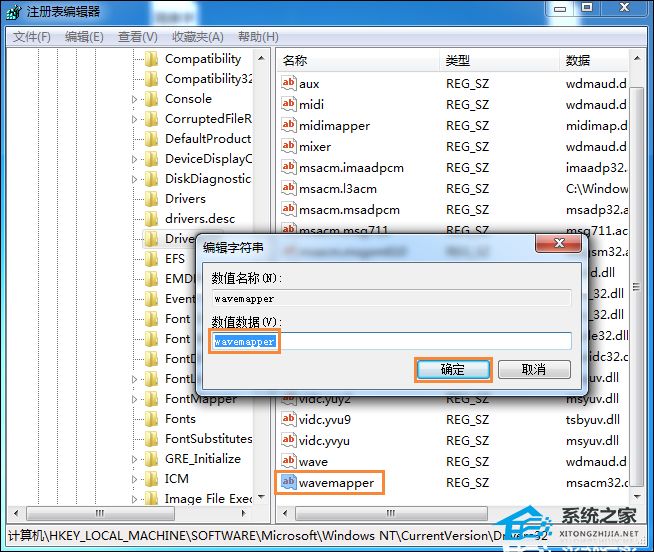Open the 查看(V) menu
Viewport: 654px width, 552px height.
coord(138,37)
